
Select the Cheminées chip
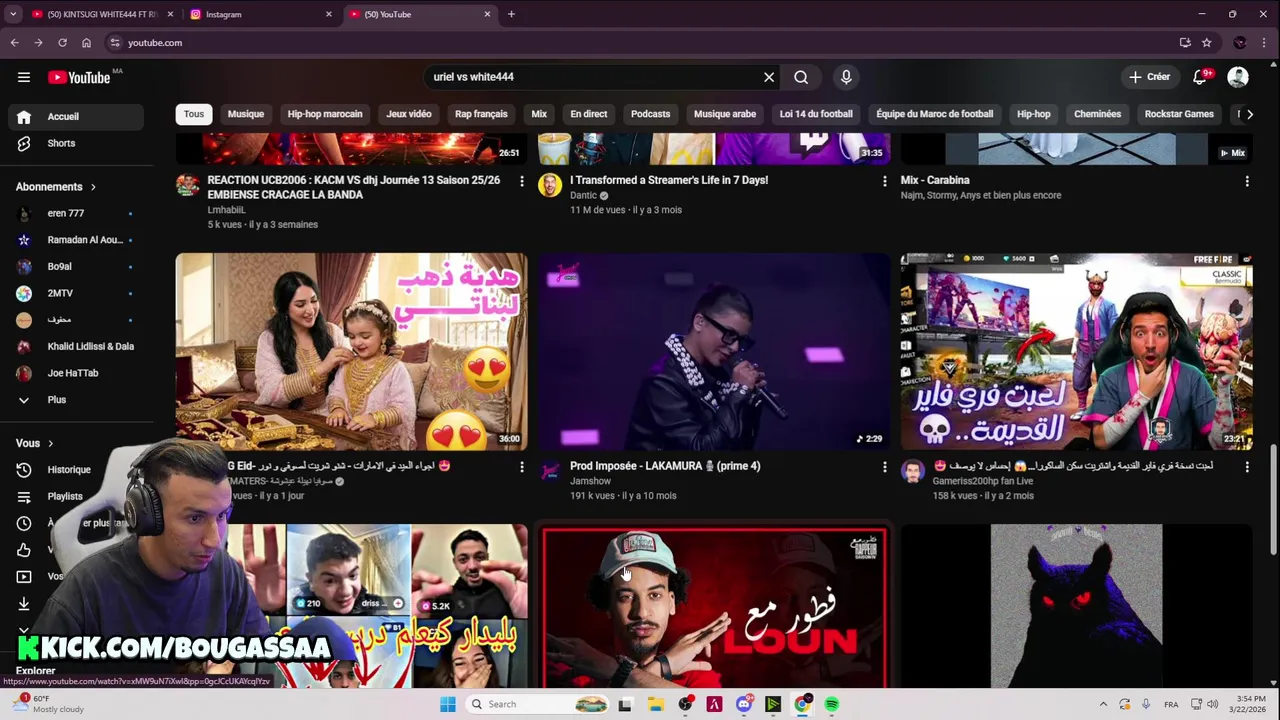1098,114
